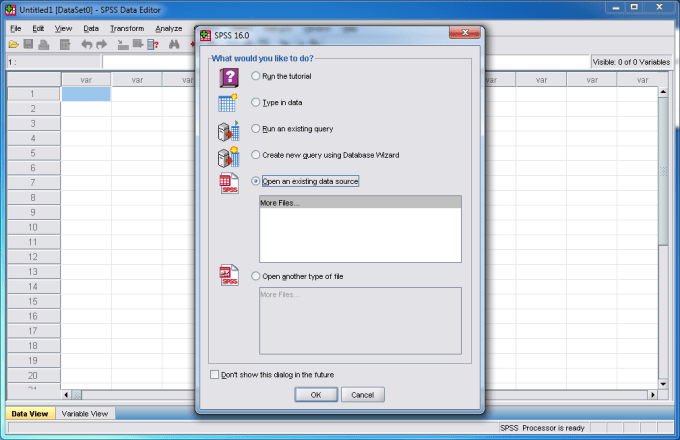Viewport: 680px width, 440px height.
Task: Select Create new query using Database Wizard
Action: (x=255, y=155)
